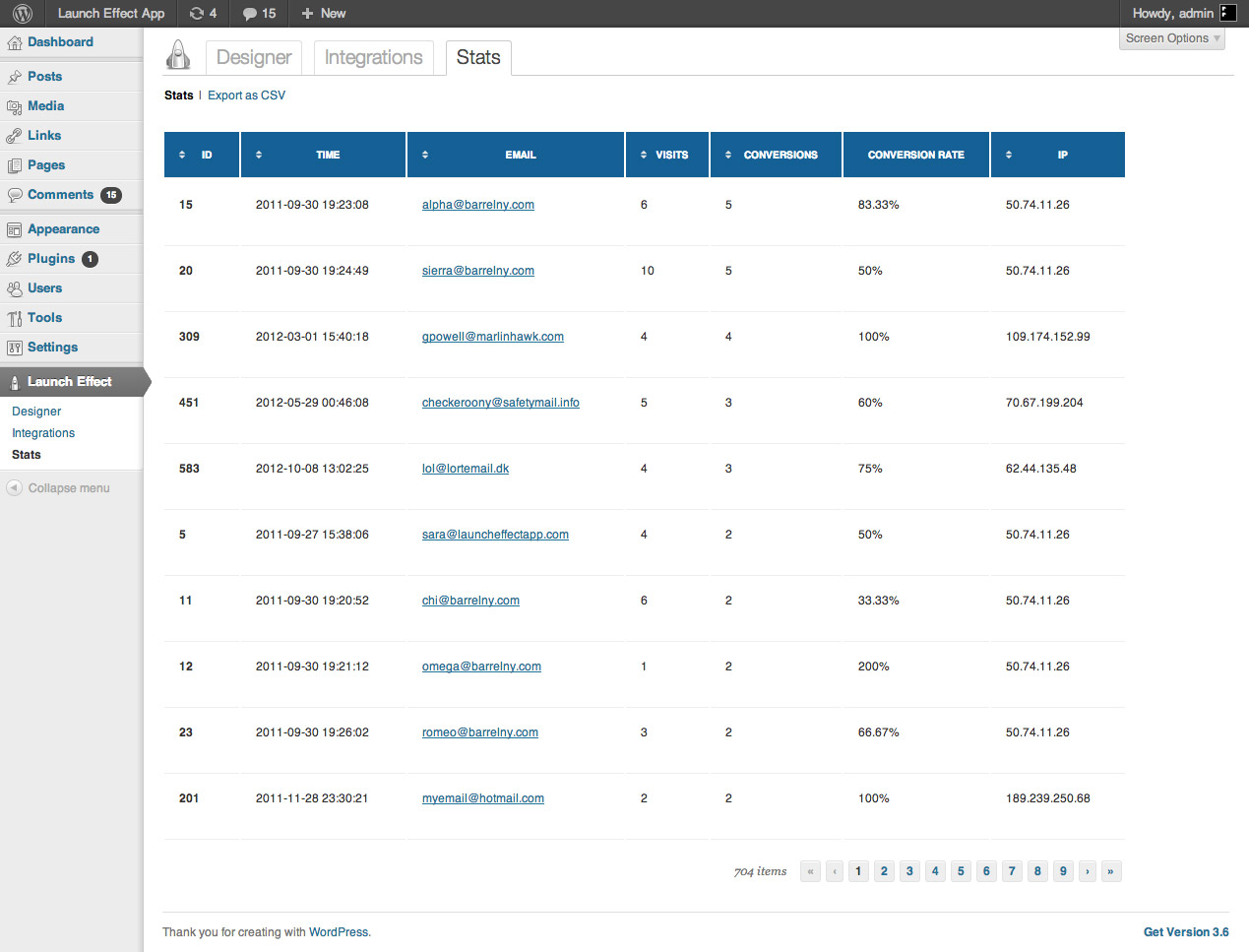This screenshot has width=1249, height=952.
Task: Open the alpha@barrelny.com email link
Action: pyautogui.click(x=478, y=205)
